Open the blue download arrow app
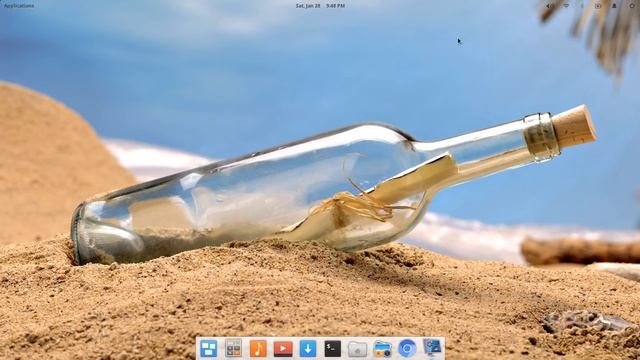 [308, 349]
